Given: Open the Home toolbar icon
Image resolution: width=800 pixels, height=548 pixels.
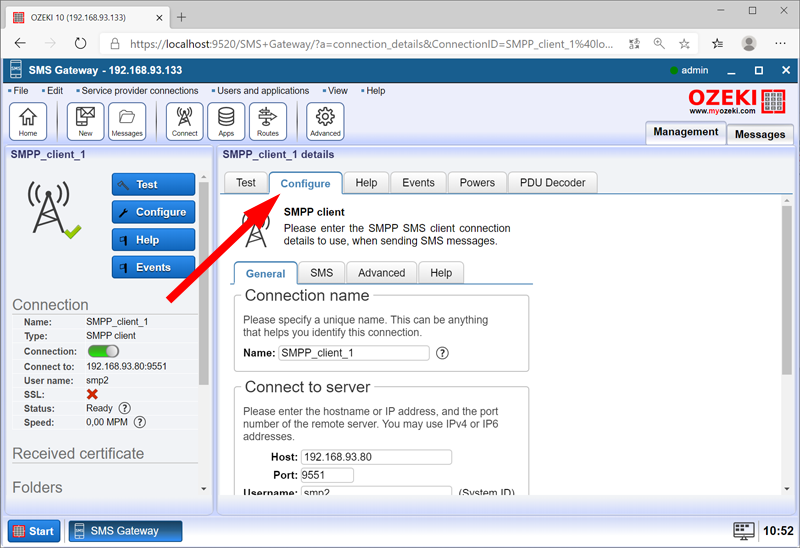Looking at the screenshot, I should 28,121.
